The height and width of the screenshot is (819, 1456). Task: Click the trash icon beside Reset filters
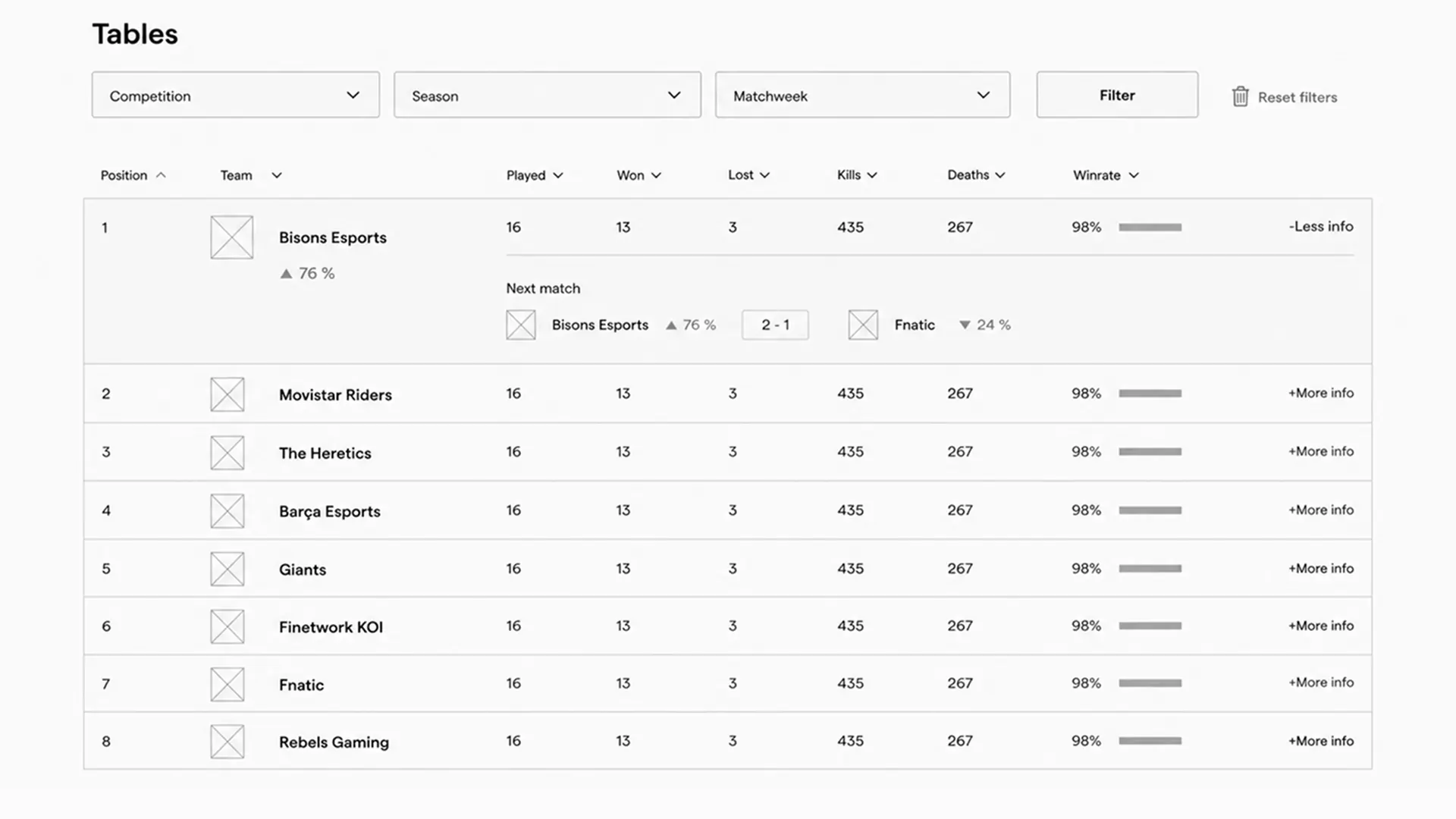(1240, 96)
